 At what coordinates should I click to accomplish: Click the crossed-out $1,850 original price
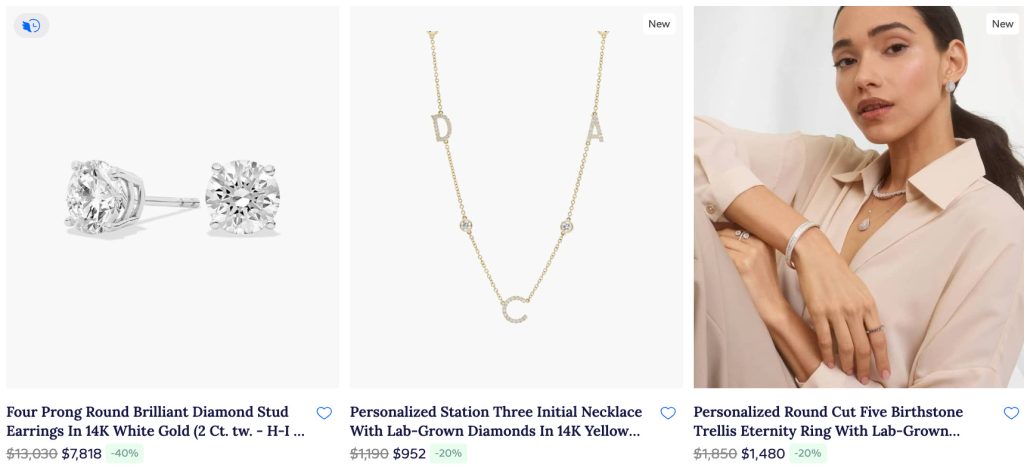715,453
